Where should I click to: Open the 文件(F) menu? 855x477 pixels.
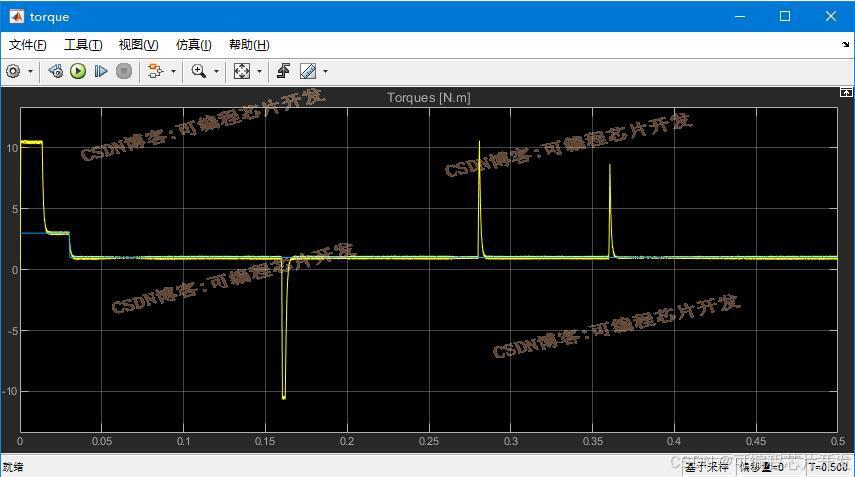(x=28, y=45)
